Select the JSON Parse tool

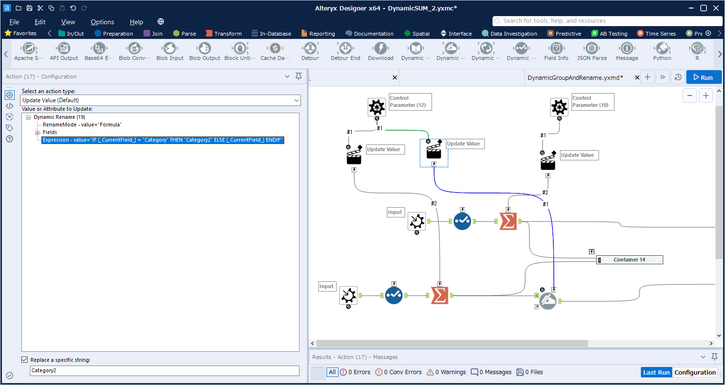[x=591, y=51]
